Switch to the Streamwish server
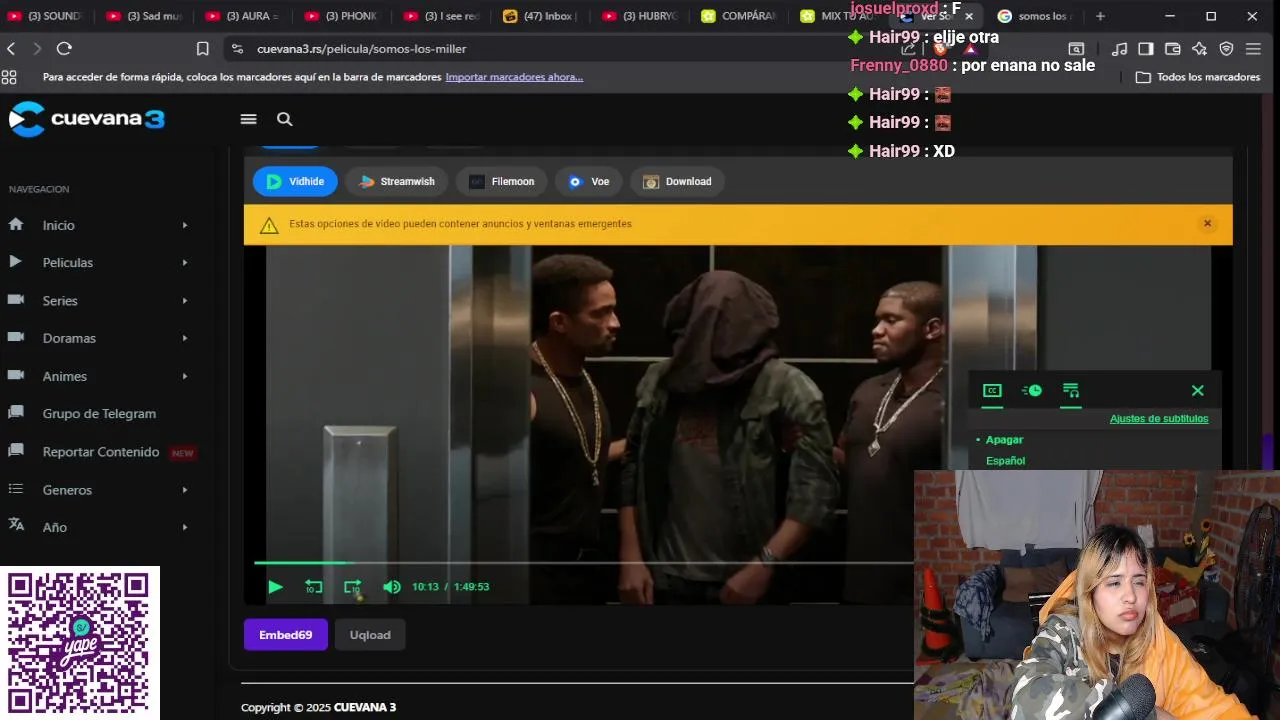 (397, 181)
